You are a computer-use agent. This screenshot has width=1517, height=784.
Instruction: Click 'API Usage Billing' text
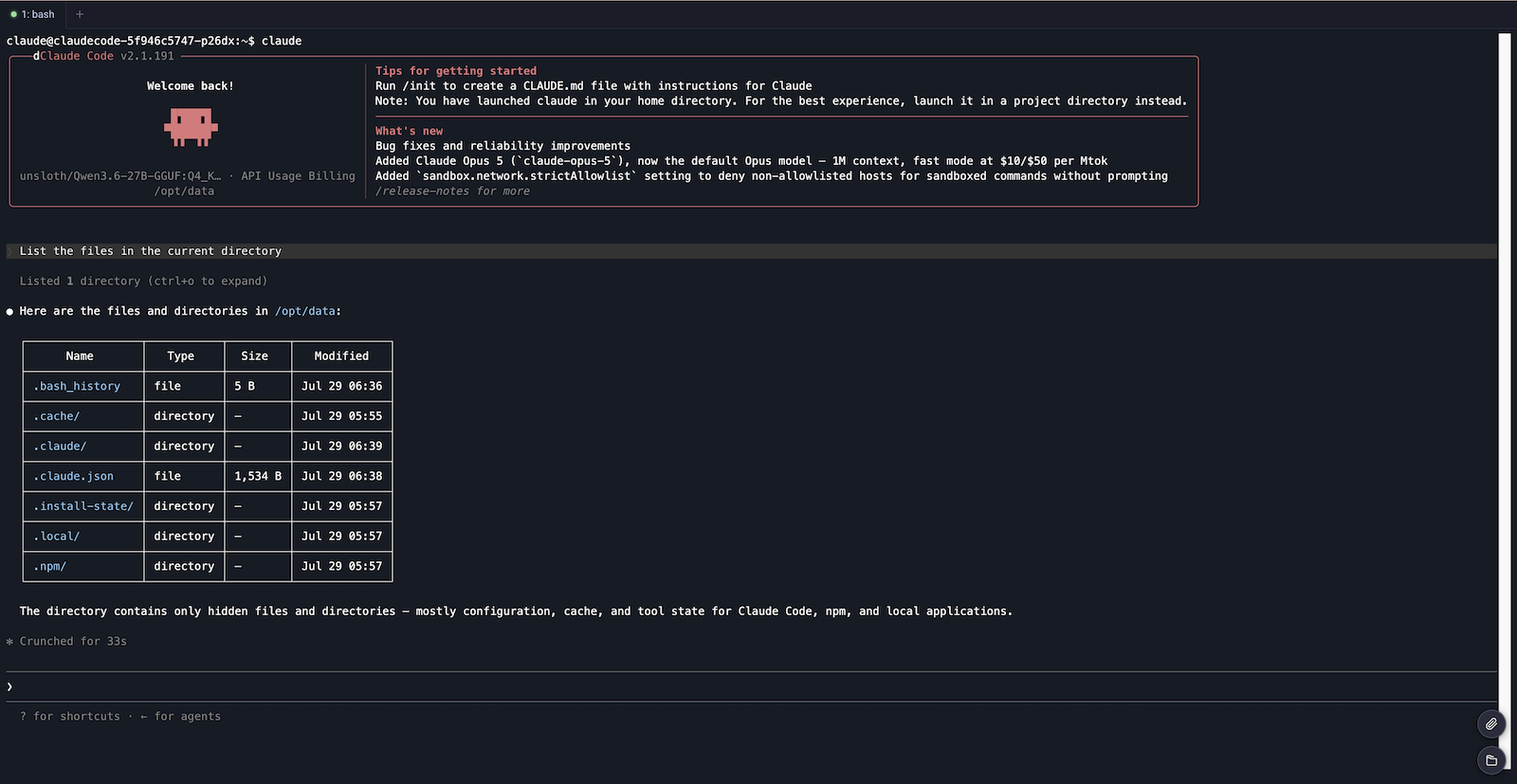point(298,175)
